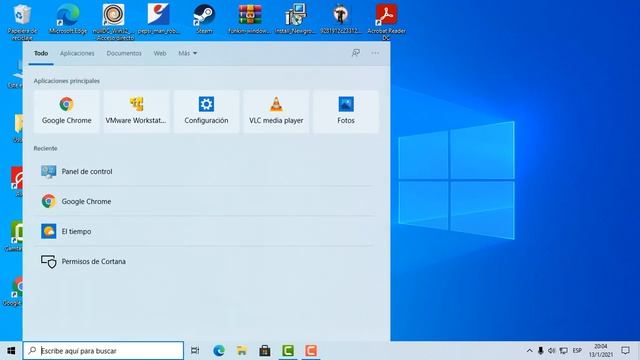Image resolution: width=640 pixels, height=360 pixels.
Task: Open the Windows Start button
Action: point(11,351)
